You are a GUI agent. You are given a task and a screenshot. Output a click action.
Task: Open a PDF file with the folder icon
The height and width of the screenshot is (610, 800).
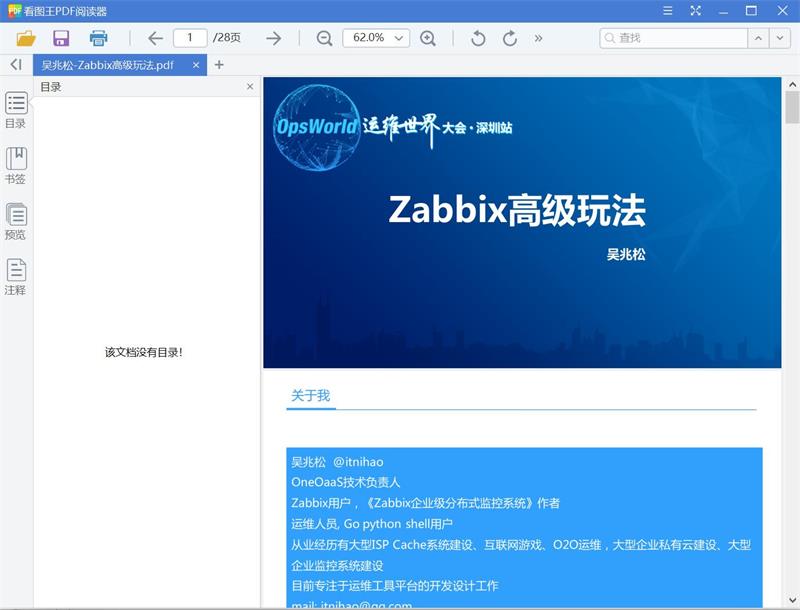pos(28,36)
